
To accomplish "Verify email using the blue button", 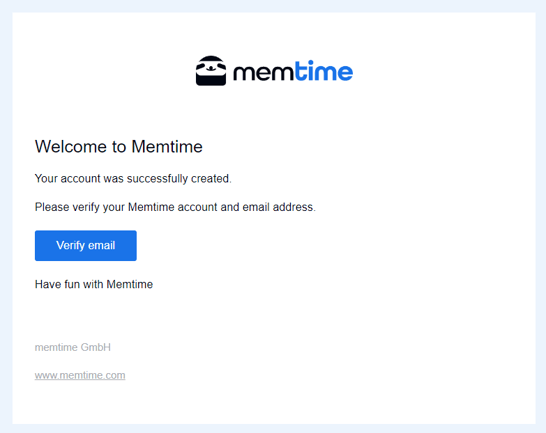I will tap(86, 246).
